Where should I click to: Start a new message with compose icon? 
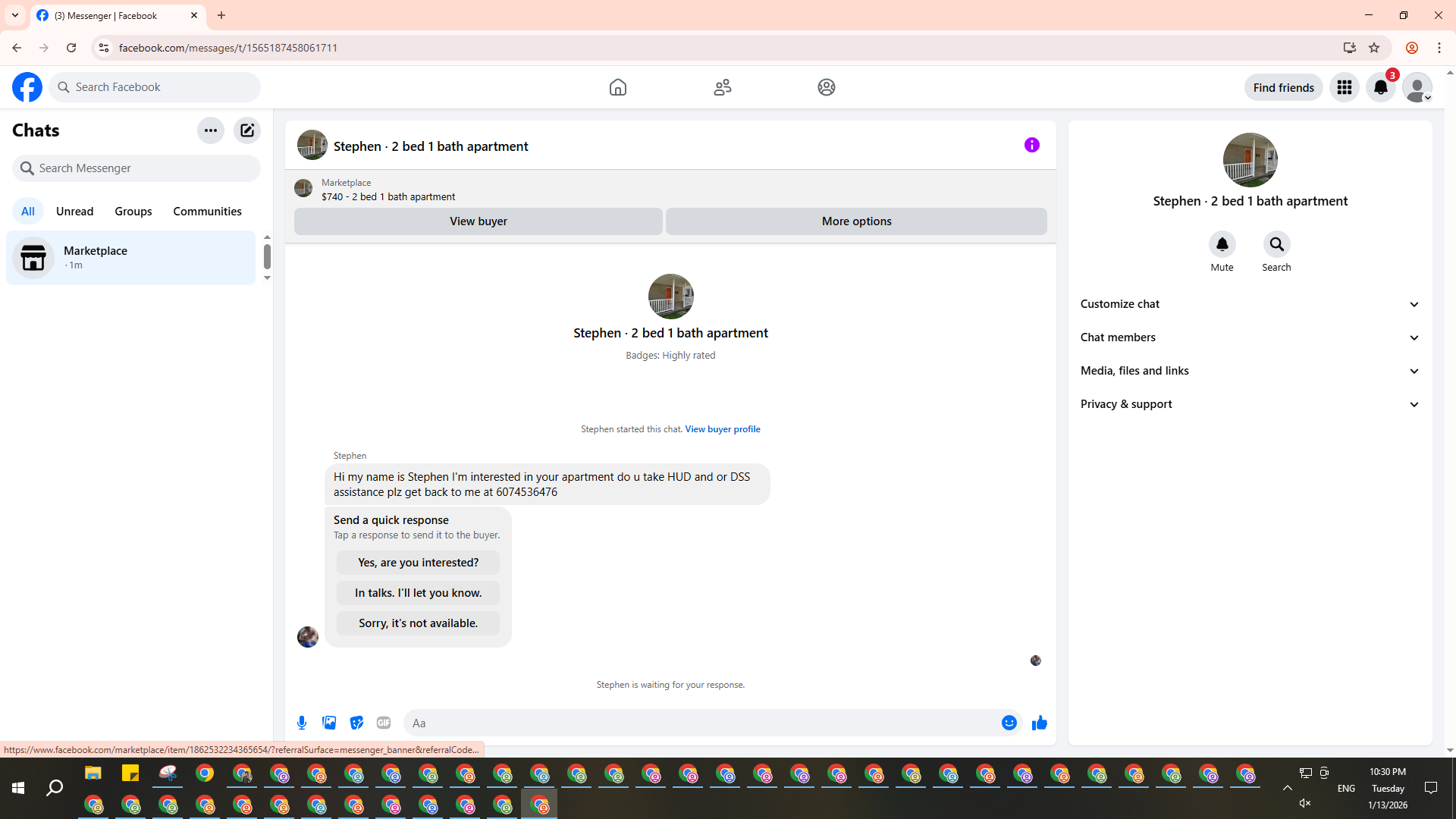247,130
